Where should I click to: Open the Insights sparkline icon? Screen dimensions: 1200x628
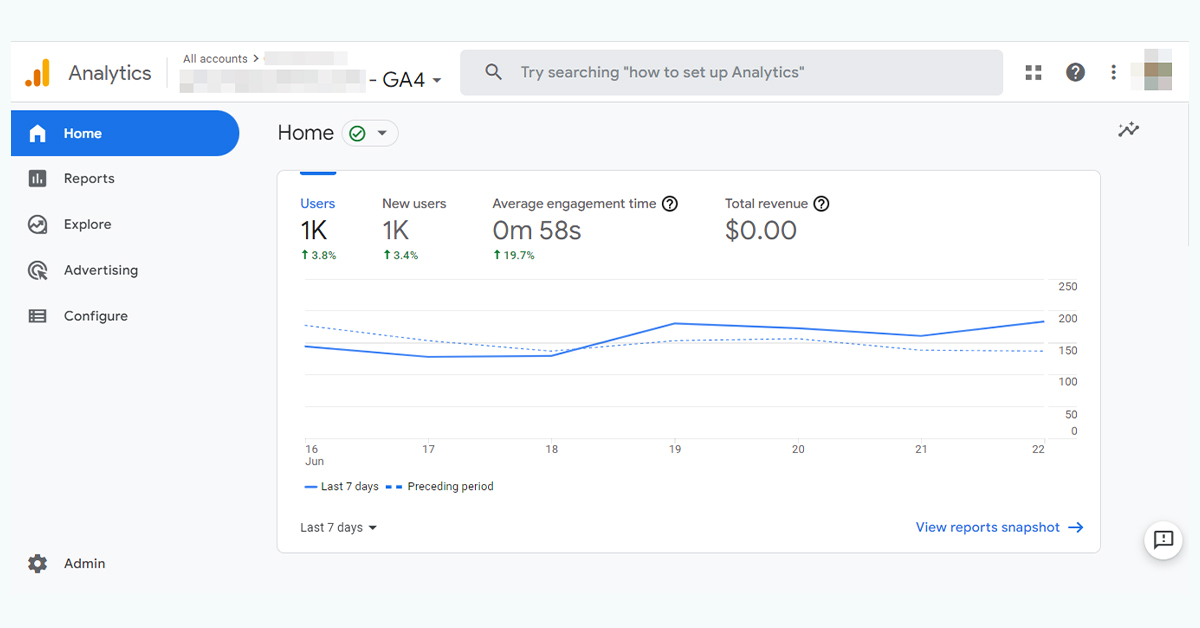(x=1129, y=130)
